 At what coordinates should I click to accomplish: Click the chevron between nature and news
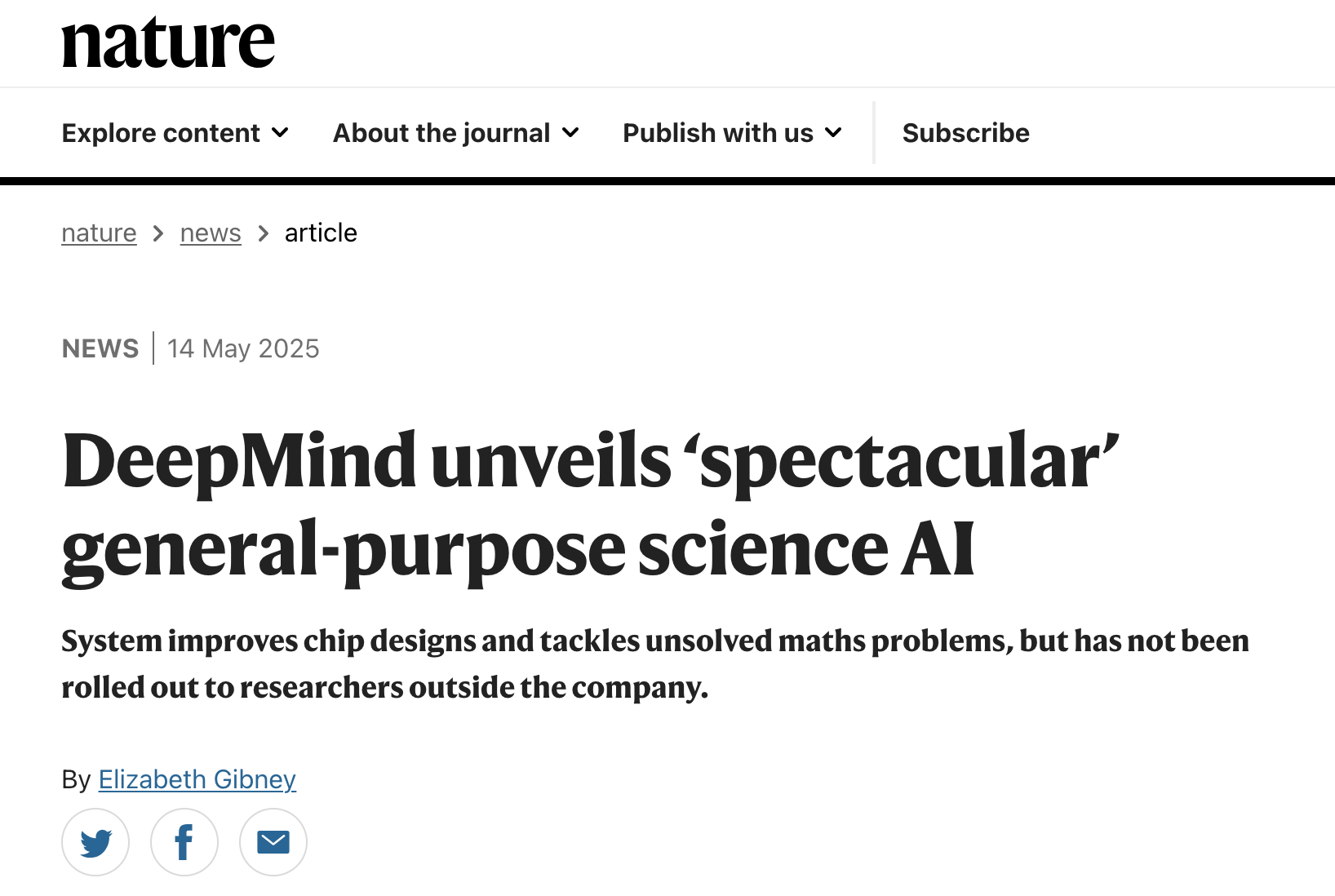pos(158,234)
